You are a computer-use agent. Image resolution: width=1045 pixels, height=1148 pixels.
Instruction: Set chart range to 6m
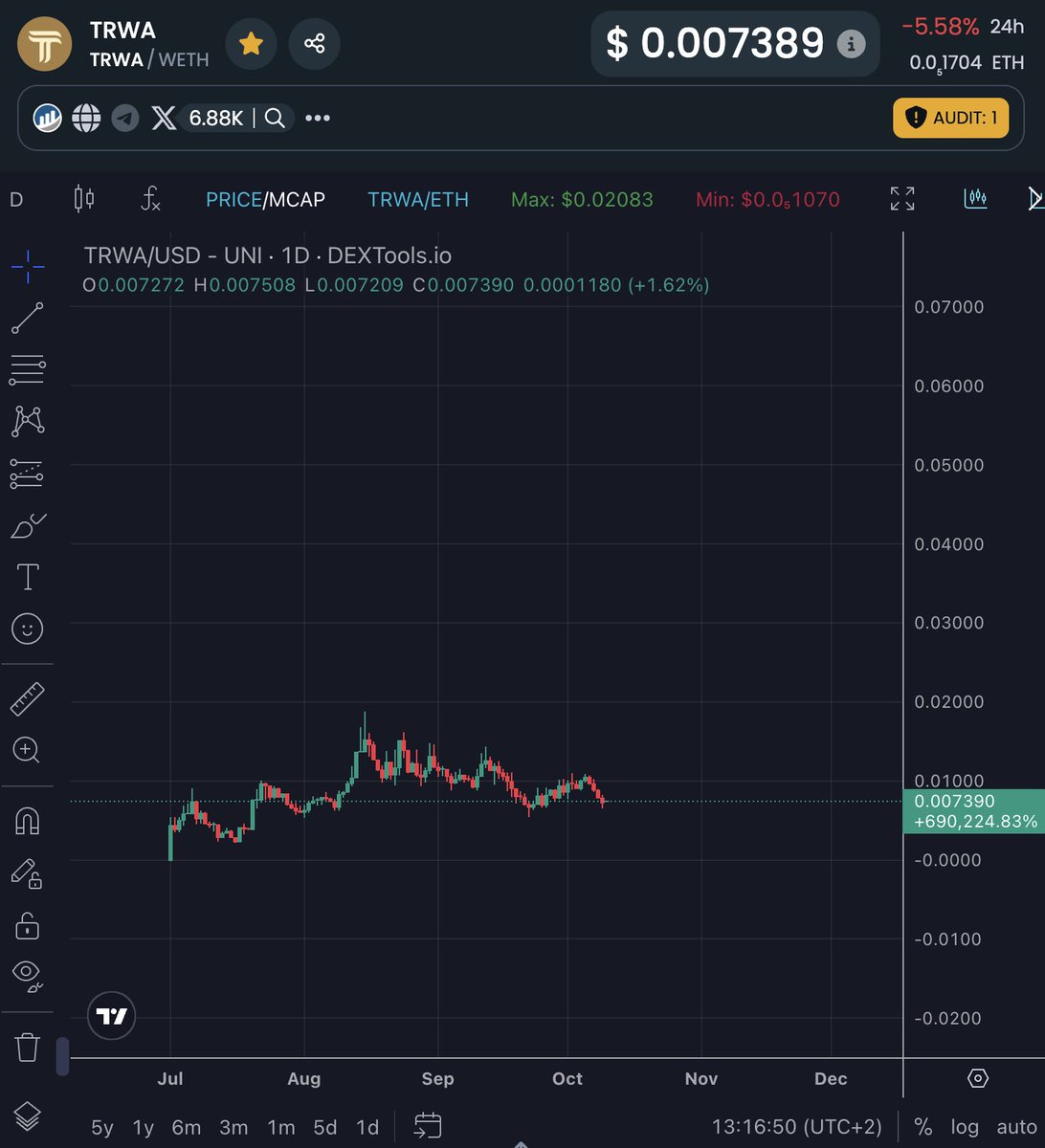(186, 1127)
